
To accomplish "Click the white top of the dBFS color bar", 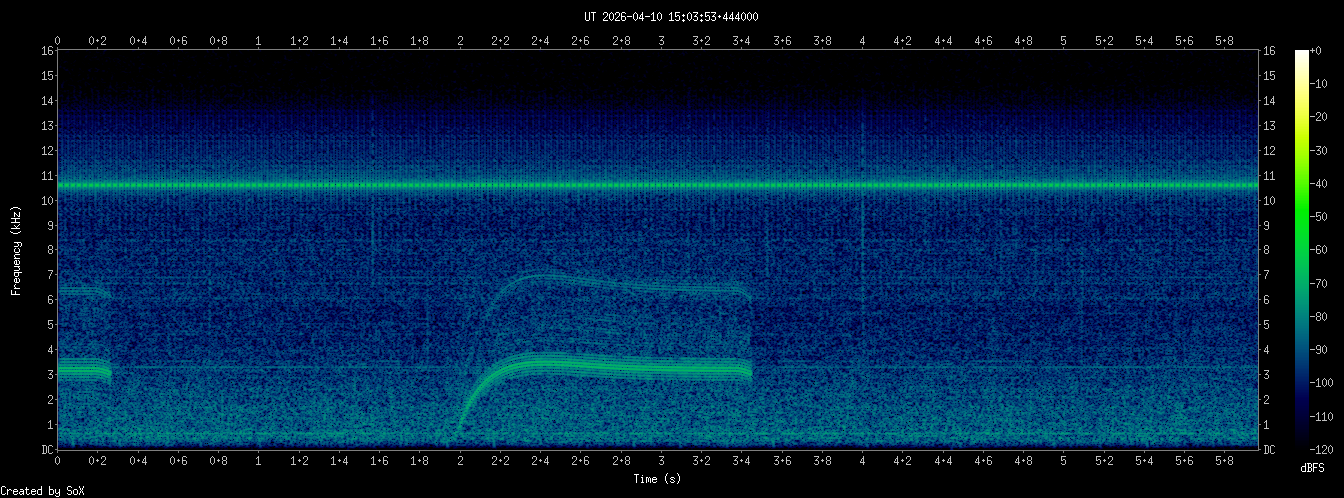I will point(1301,54).
